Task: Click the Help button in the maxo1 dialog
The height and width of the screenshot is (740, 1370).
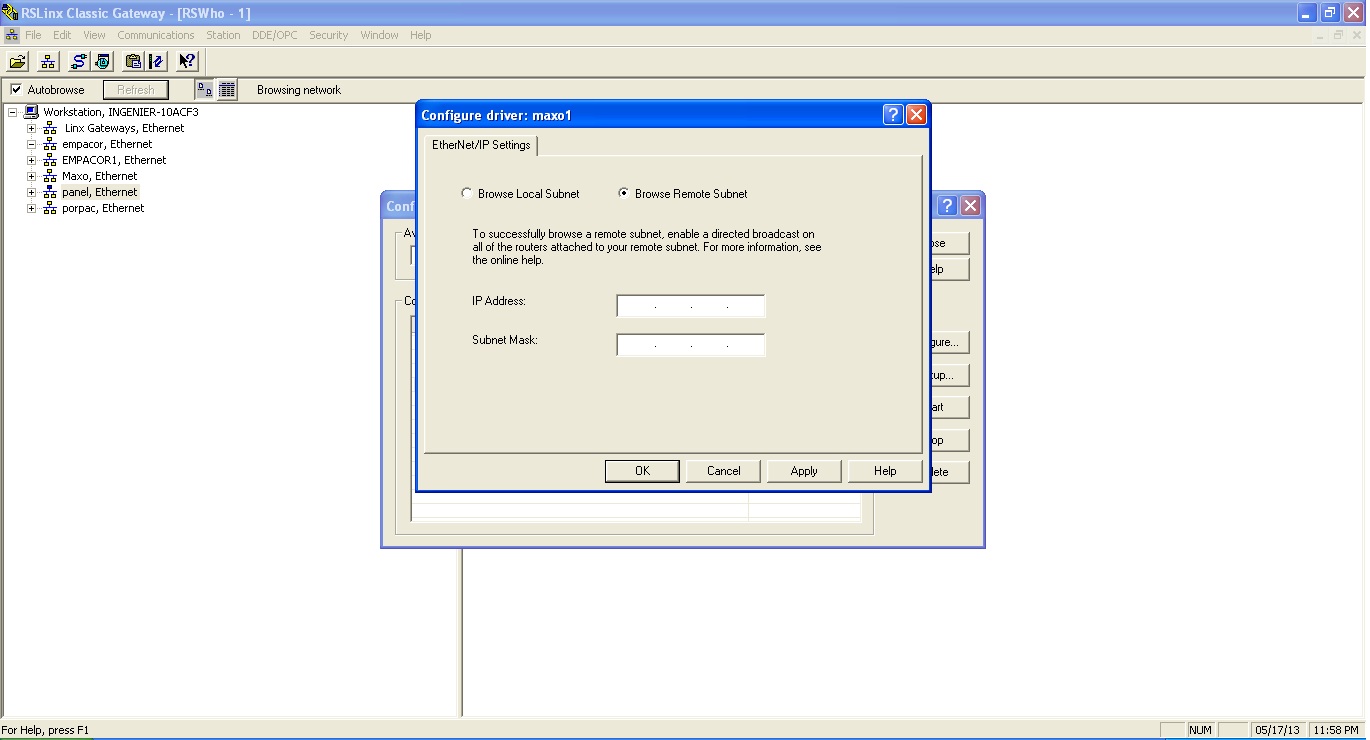Action: [885, 471]
